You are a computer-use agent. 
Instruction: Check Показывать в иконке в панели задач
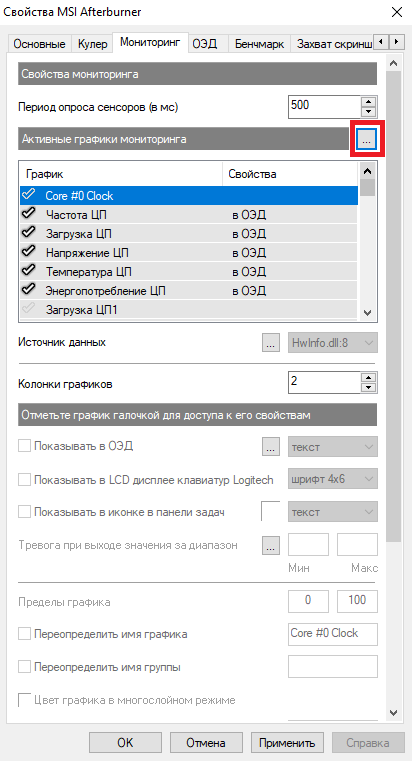24,512
